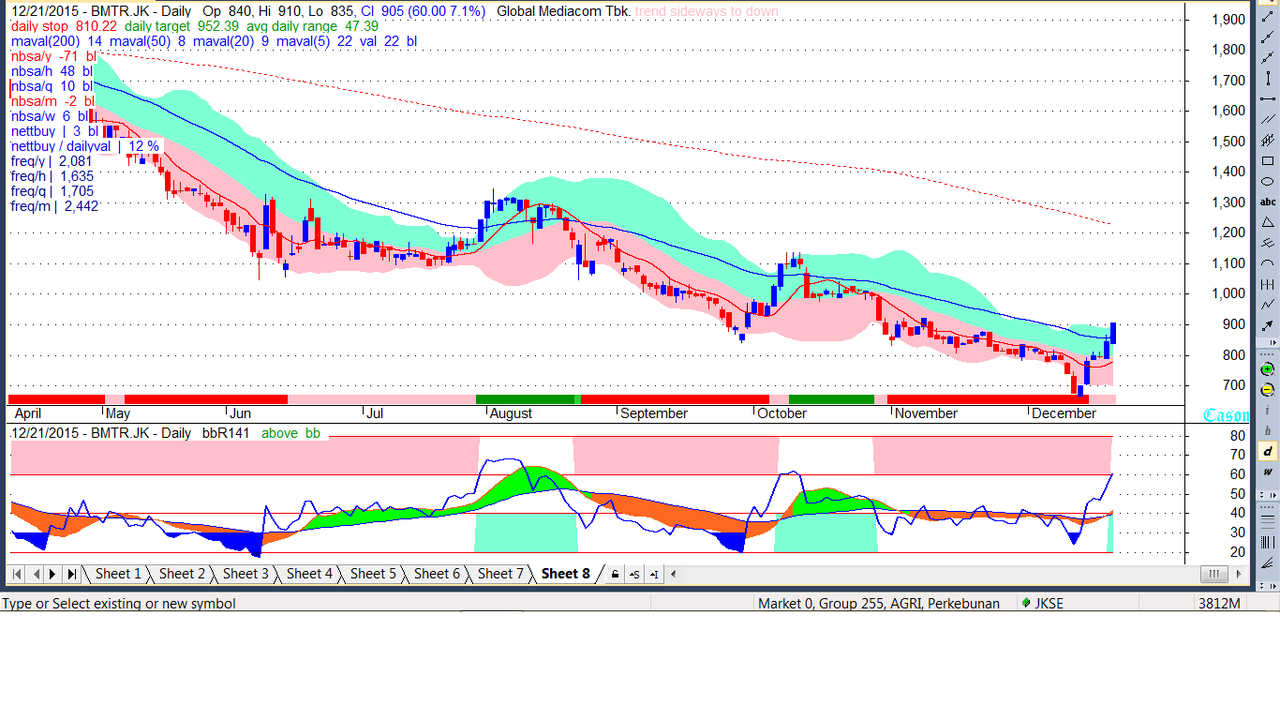Click the green zoom in icon
This screenshot has width=1280, height=720.
tap(1267, 369)
